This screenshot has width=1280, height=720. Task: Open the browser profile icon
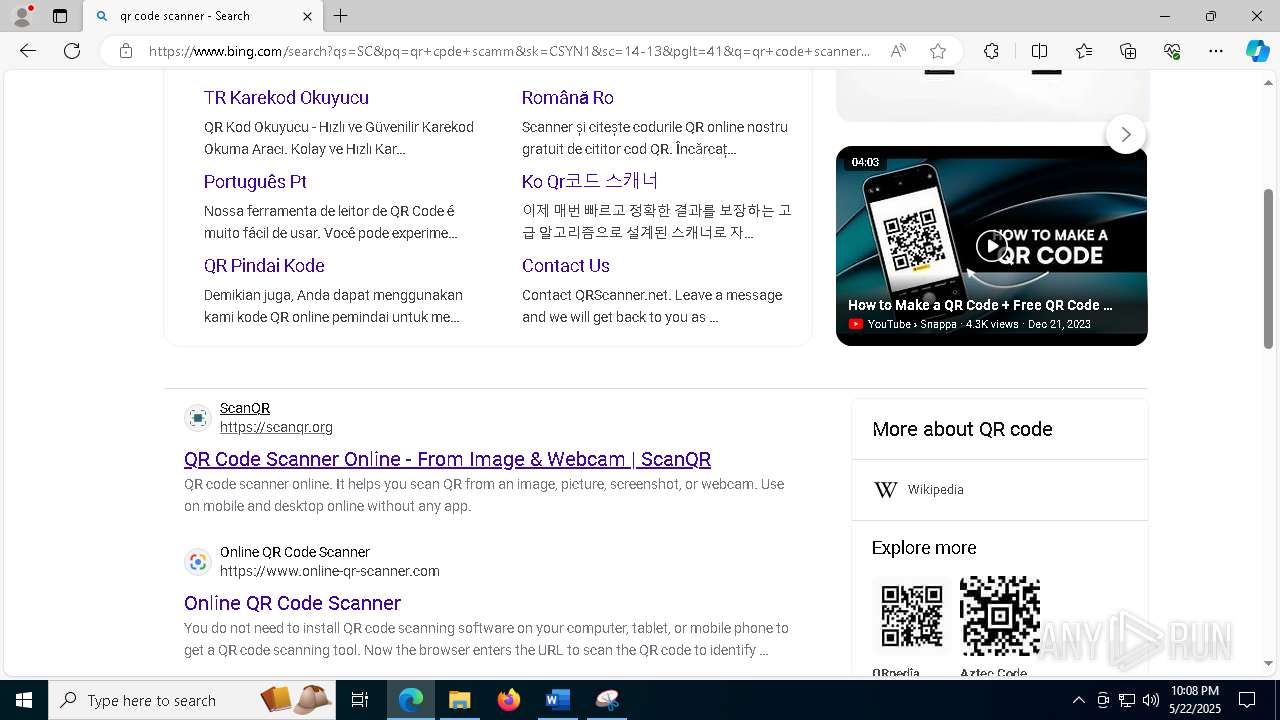pos(22,16)
